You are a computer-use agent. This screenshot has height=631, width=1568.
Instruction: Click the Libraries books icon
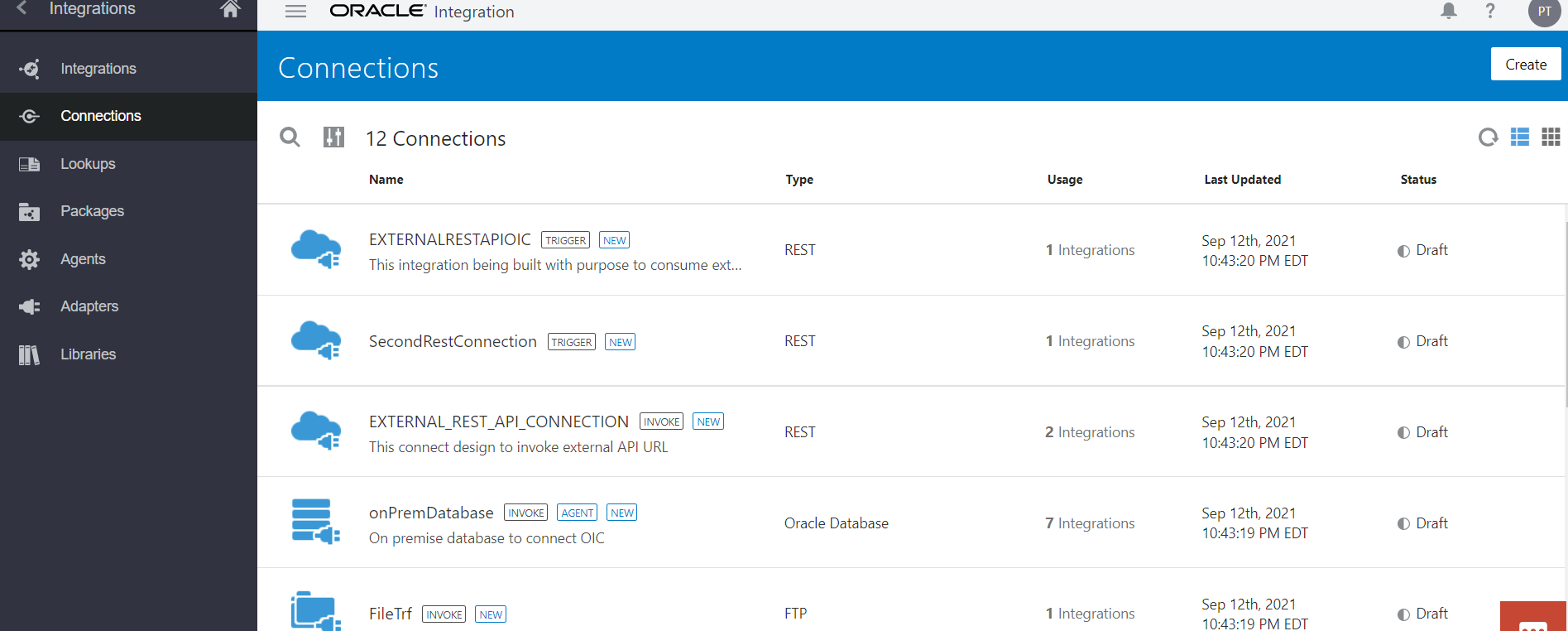pos(29,354)
